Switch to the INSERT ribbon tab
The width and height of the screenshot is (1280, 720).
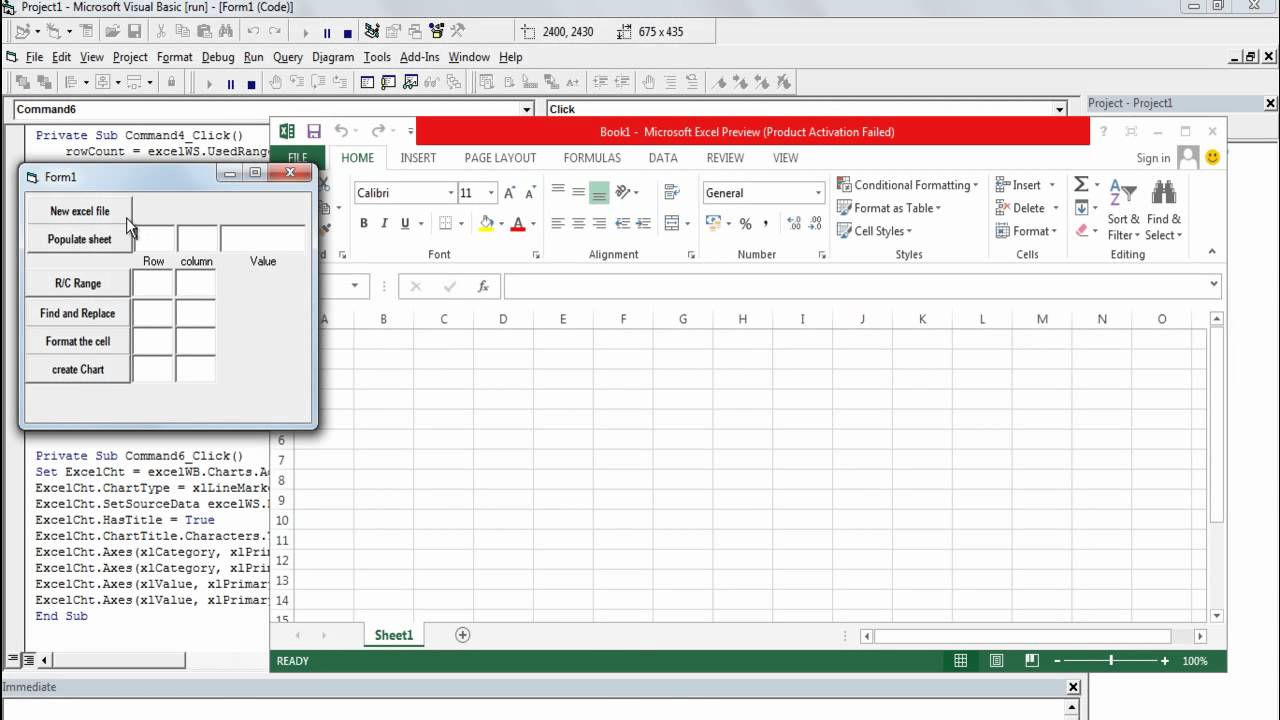418,158
